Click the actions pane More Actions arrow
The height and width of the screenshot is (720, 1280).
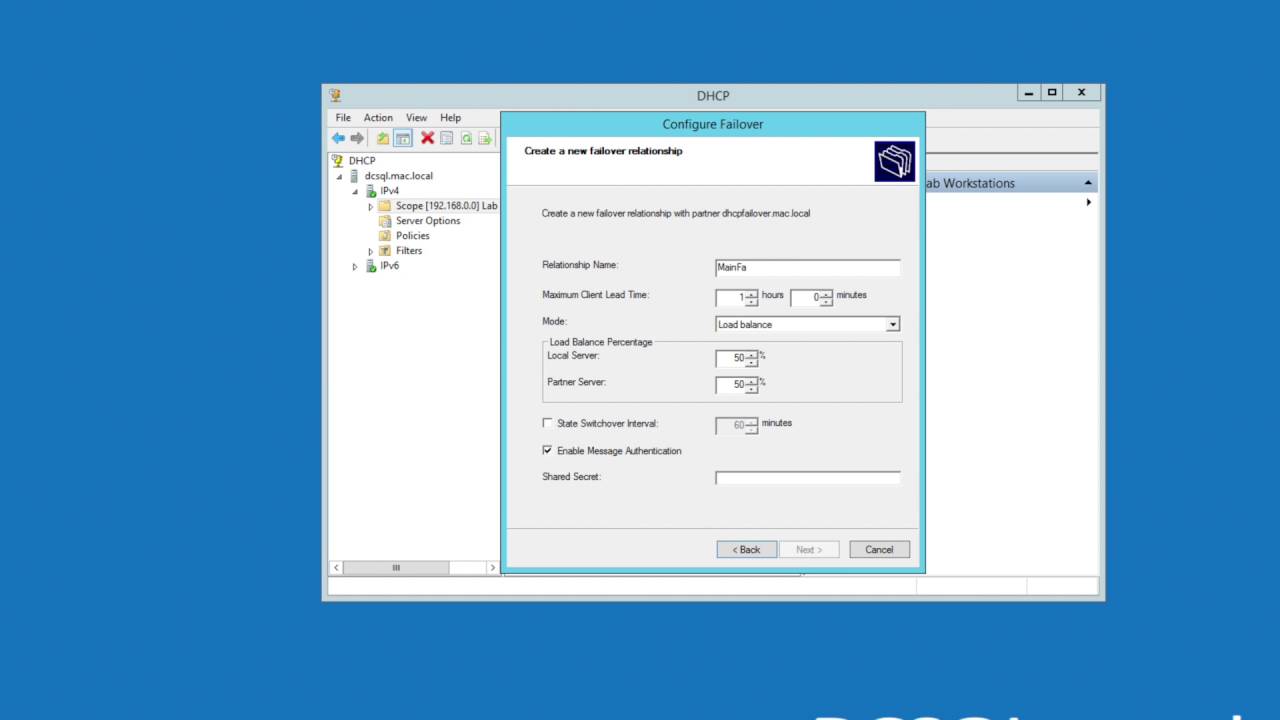tap(1089, 202)
